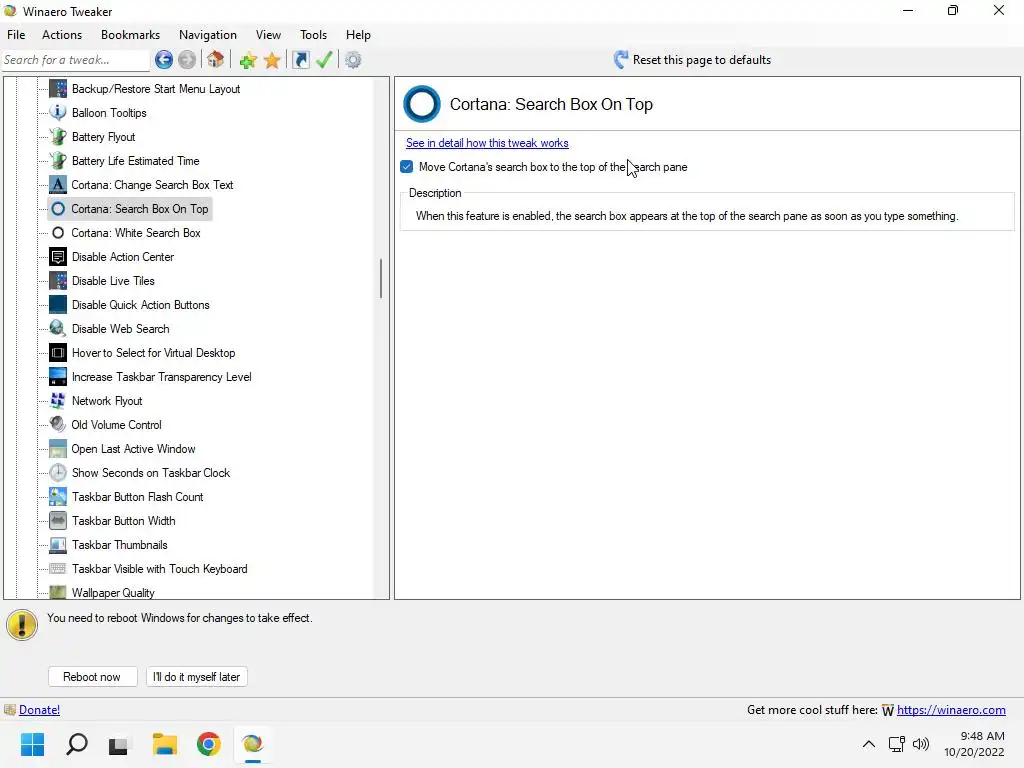Image resolution: width=1024 pixels, height=768 pixels.
Task: Select Open Last Active Window tree item
Action: (133, 449)
